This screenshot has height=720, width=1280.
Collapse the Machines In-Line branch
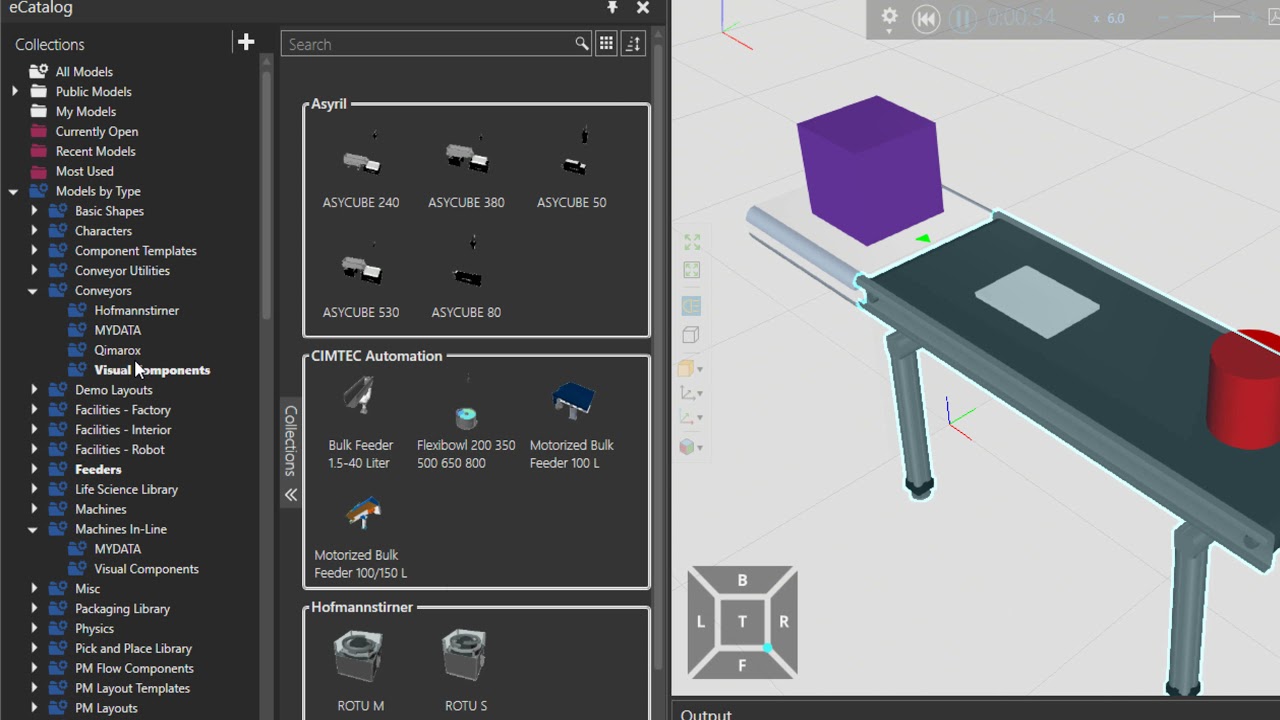click(35, 529)
